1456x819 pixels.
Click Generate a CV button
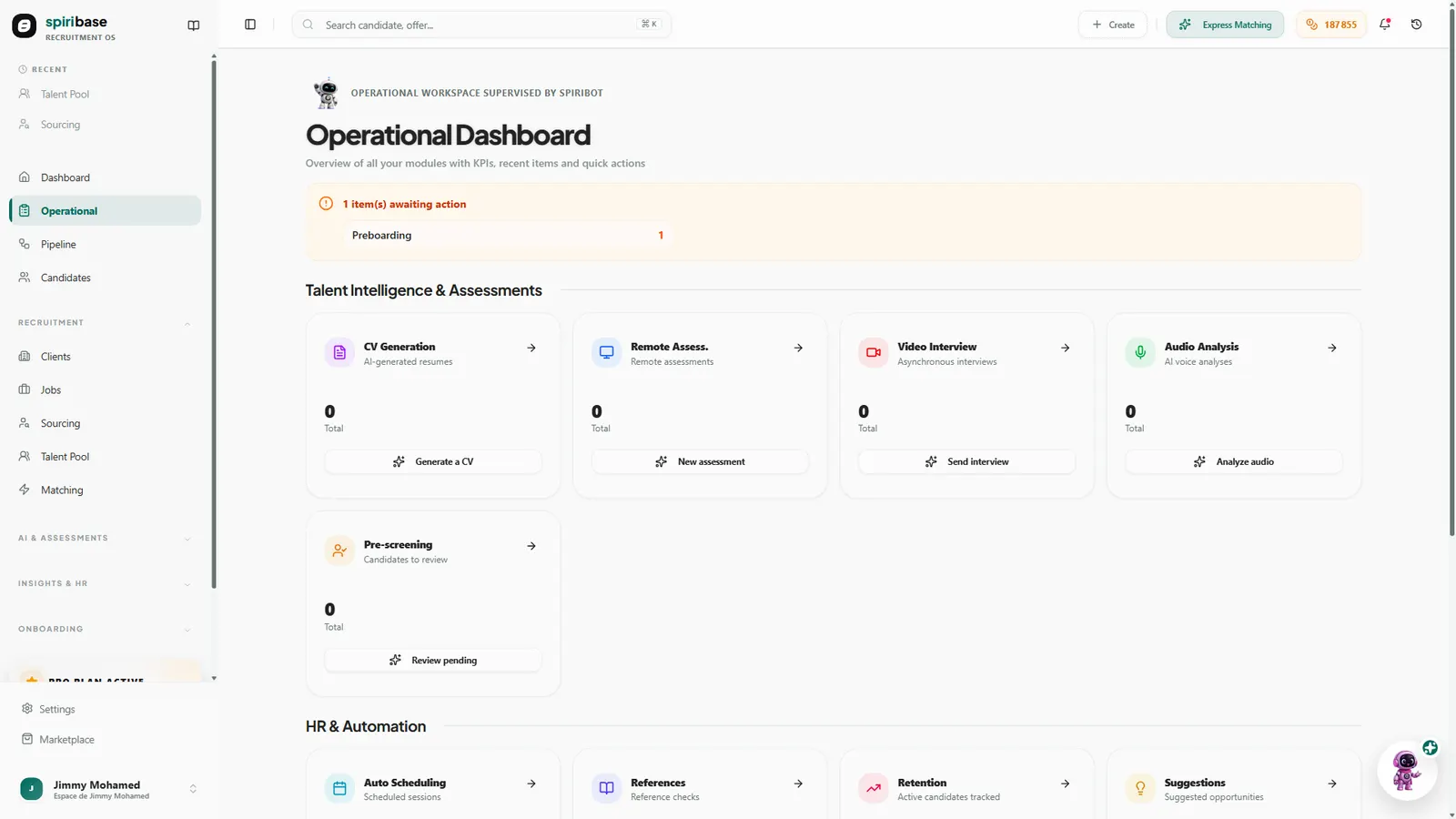(433, 462)
